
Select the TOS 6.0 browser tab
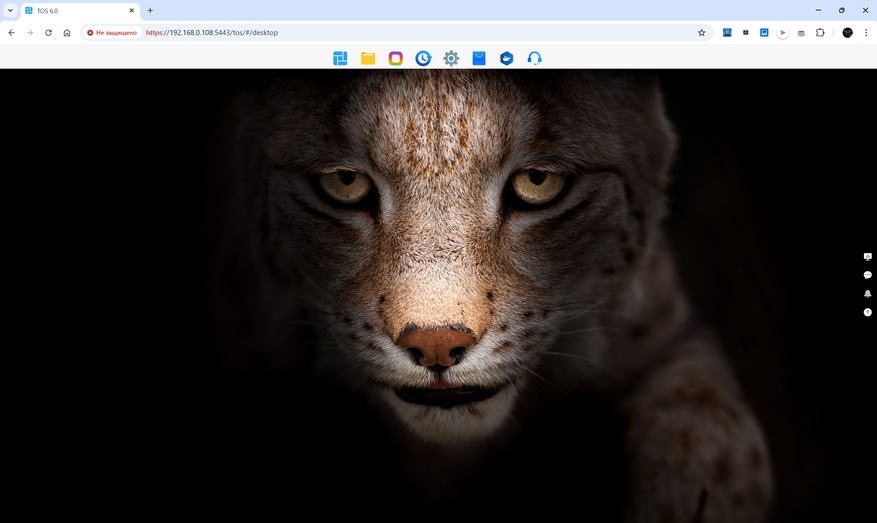click(x=75, y=10)
